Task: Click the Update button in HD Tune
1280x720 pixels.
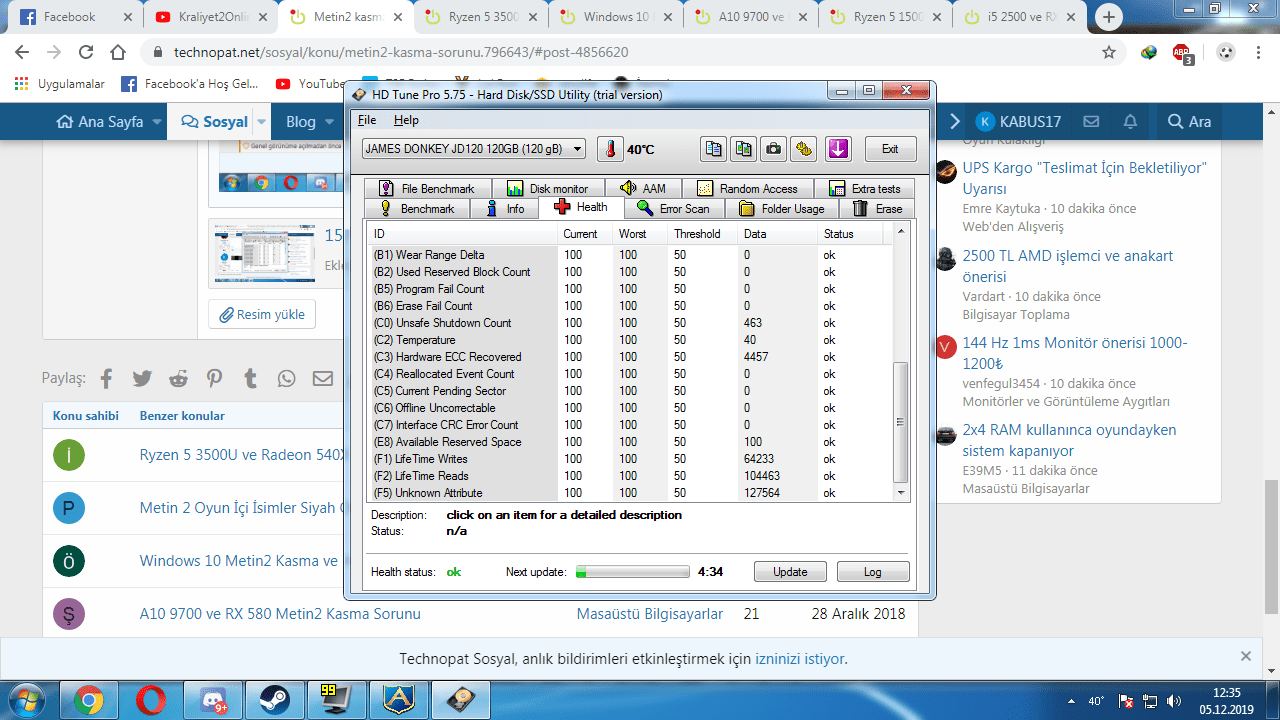Action: point(790,572)
